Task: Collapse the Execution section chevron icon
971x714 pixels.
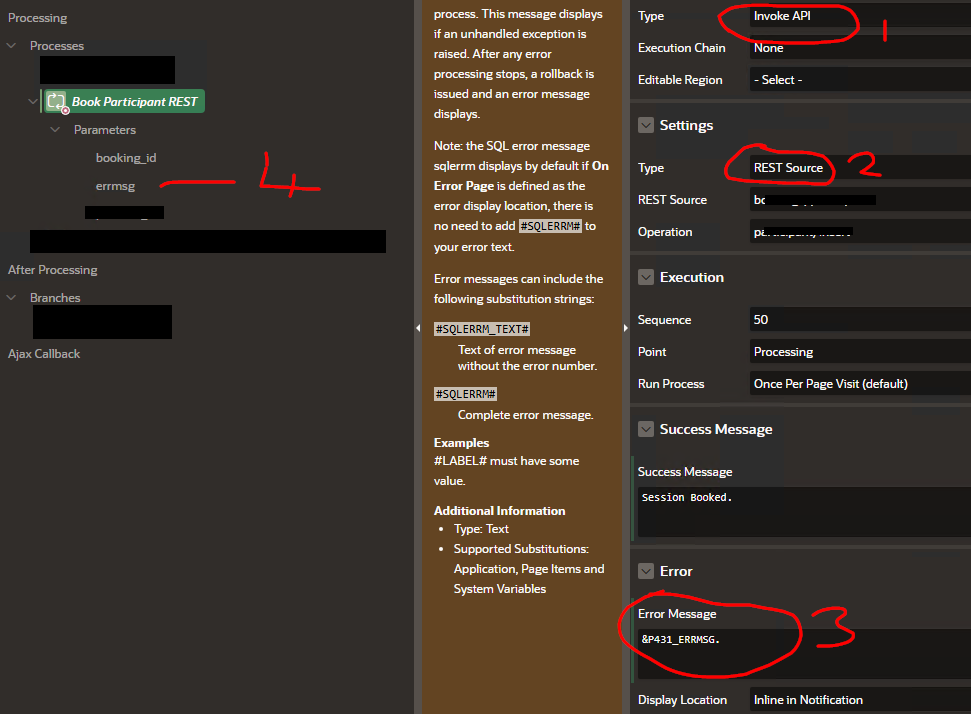Action: point(646,277)
